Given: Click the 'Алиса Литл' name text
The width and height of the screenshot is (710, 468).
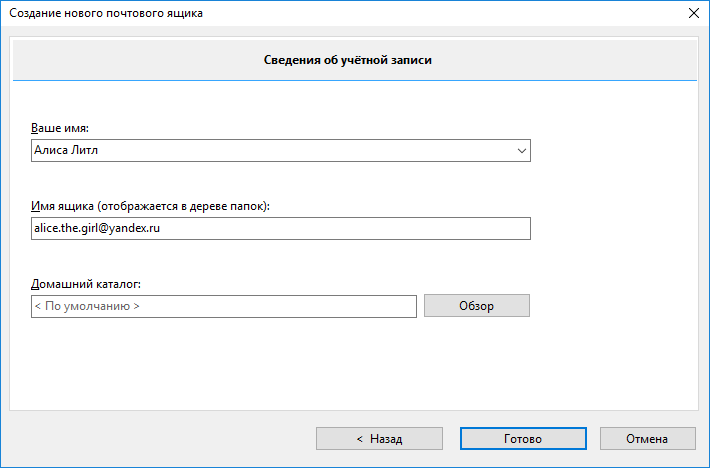Looking at the screenshot, I should tap(67, 151).
